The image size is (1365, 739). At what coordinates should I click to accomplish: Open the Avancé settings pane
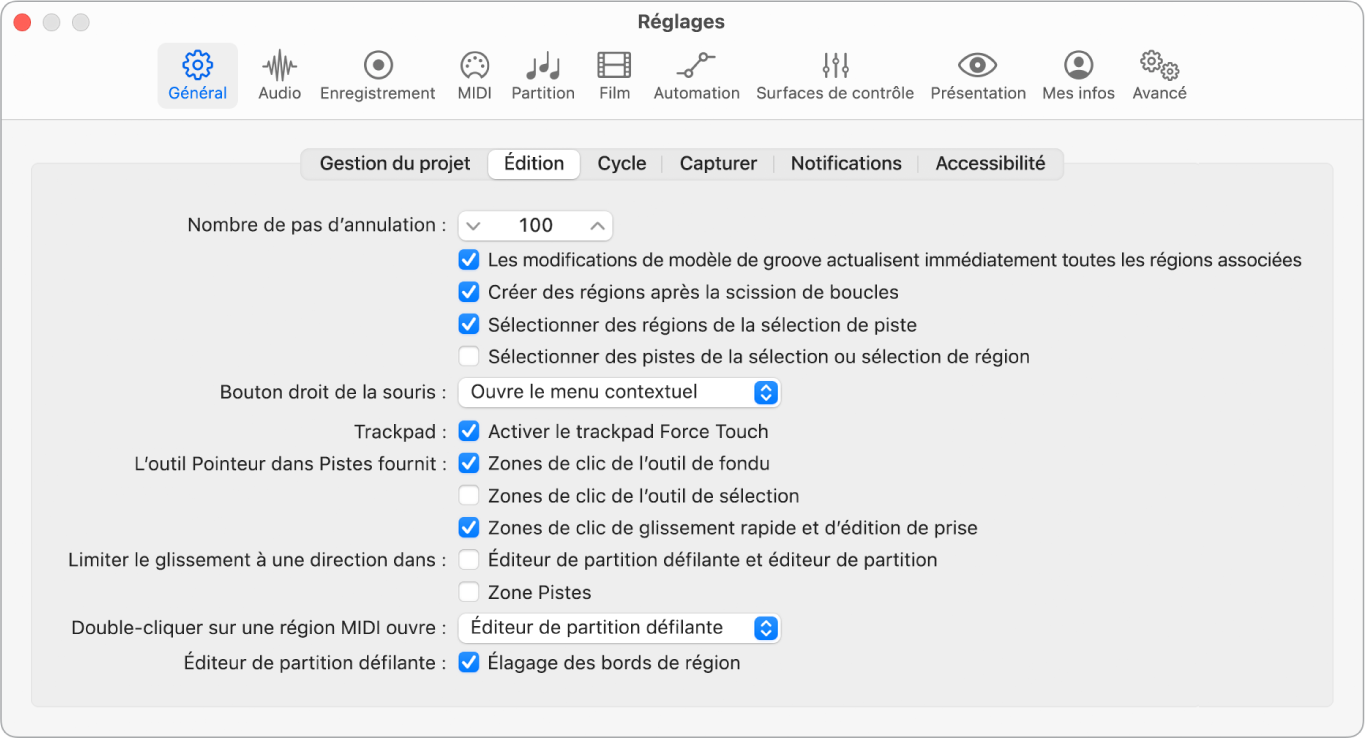click(1158, 75)
